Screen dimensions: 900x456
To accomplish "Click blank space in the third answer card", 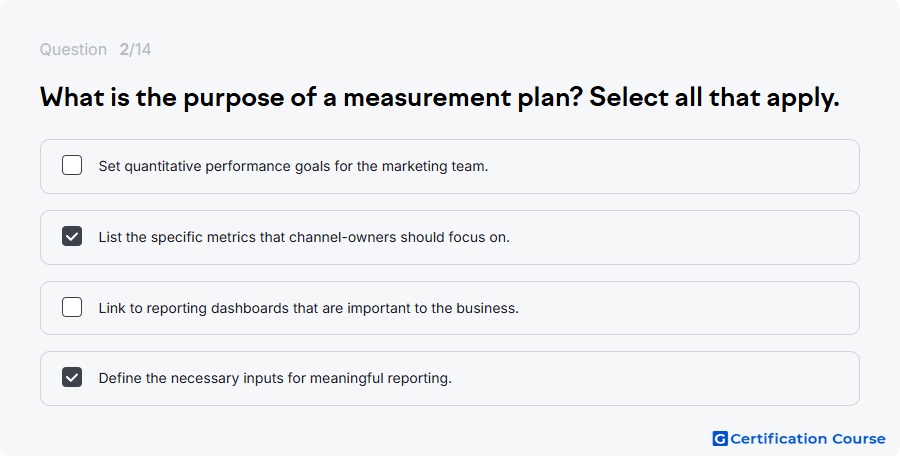I will coord(689,308).
